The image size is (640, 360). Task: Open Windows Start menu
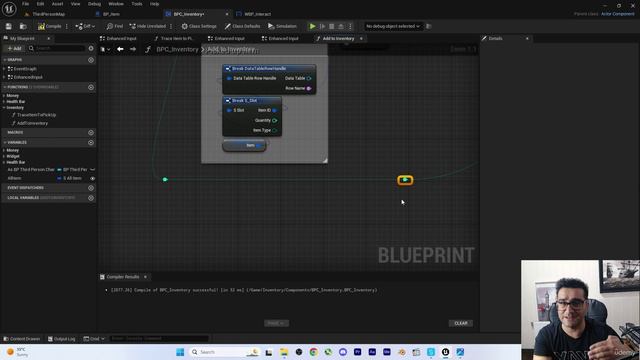(x=180, y=352)
